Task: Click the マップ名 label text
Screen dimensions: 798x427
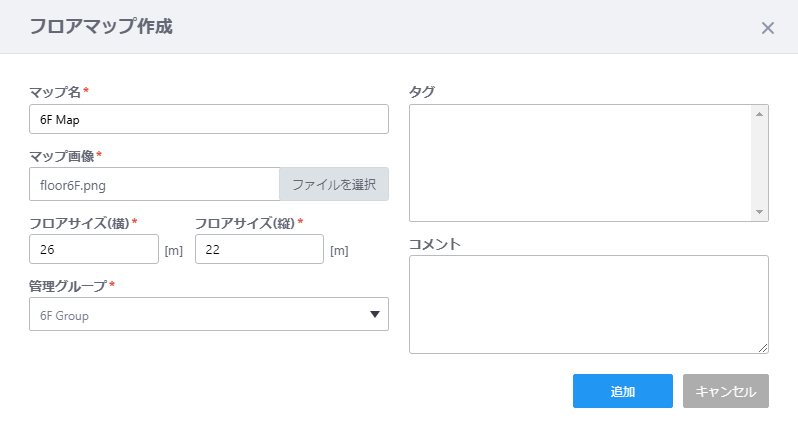Action: tap(55, 92)
